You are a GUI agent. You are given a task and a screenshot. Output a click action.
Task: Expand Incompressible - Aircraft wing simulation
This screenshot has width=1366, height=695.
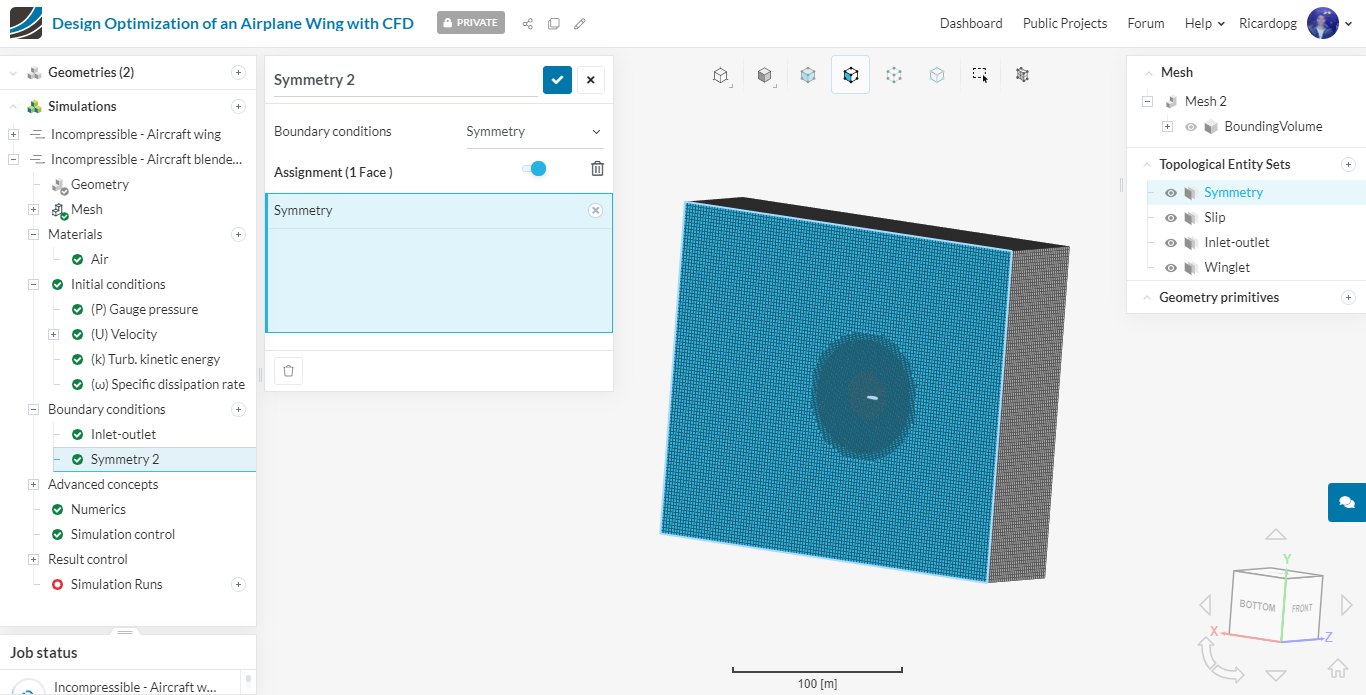[13, 134]
